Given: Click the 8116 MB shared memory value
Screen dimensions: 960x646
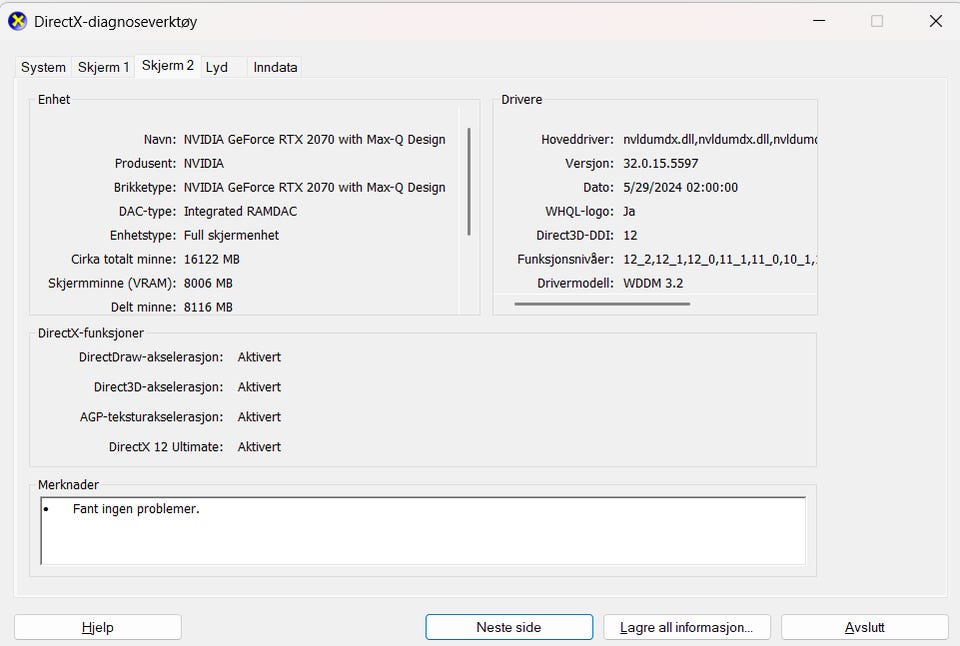Looking at the screenshot, I should [x=208, y=307].
